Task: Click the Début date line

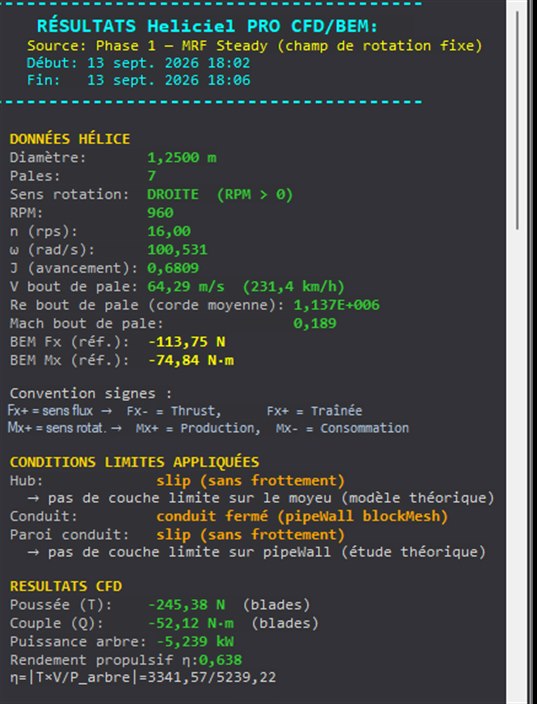Action: tap(138, 63)
